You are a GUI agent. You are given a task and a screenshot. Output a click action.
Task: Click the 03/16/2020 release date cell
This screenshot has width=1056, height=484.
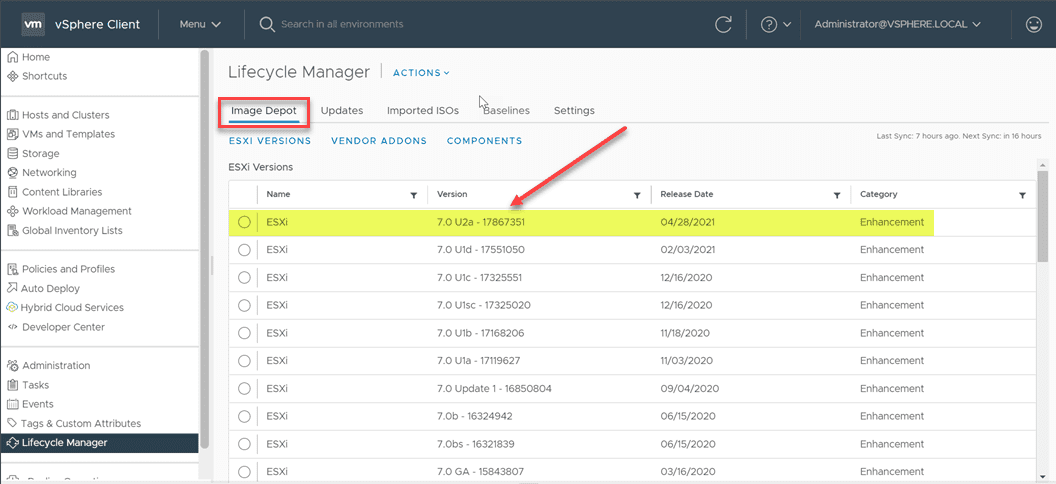point(688,471)
